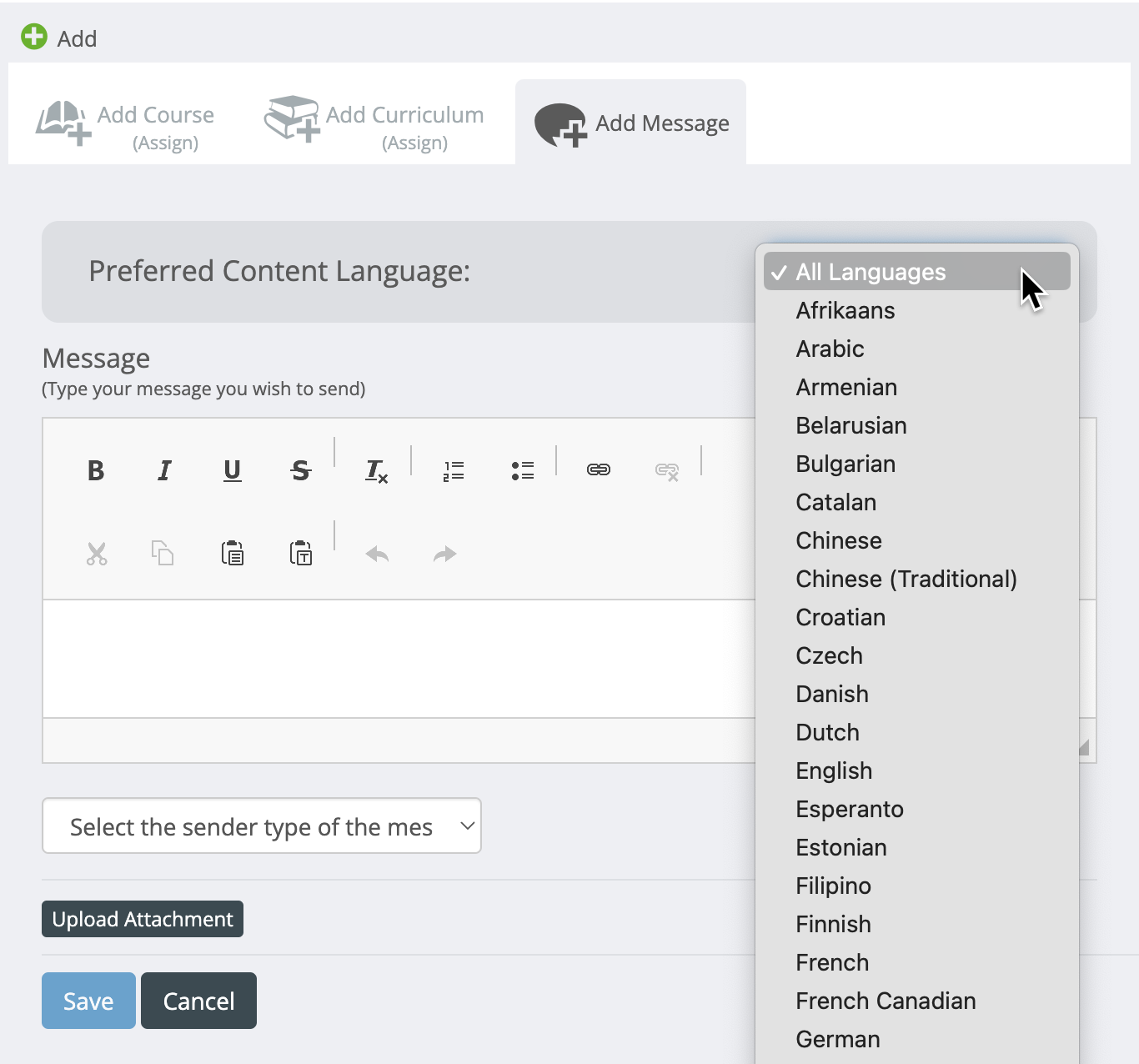Click the green Add plus icon
1139x1064 pixels.
(34, 38)
